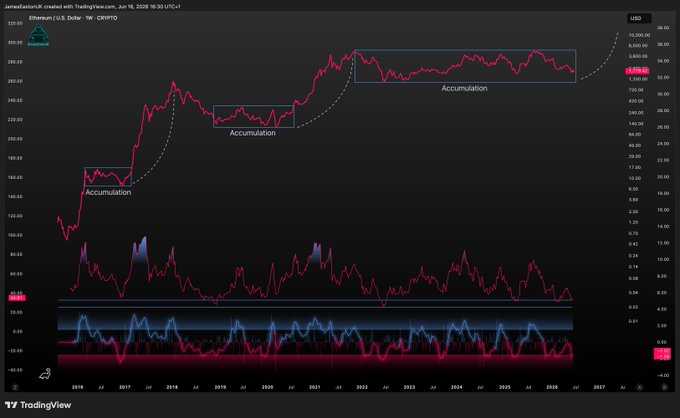Click the 2019 label on the time axis
Image resolution: width=680 pixels, height=418 pixels.
[x=220, y=387]
